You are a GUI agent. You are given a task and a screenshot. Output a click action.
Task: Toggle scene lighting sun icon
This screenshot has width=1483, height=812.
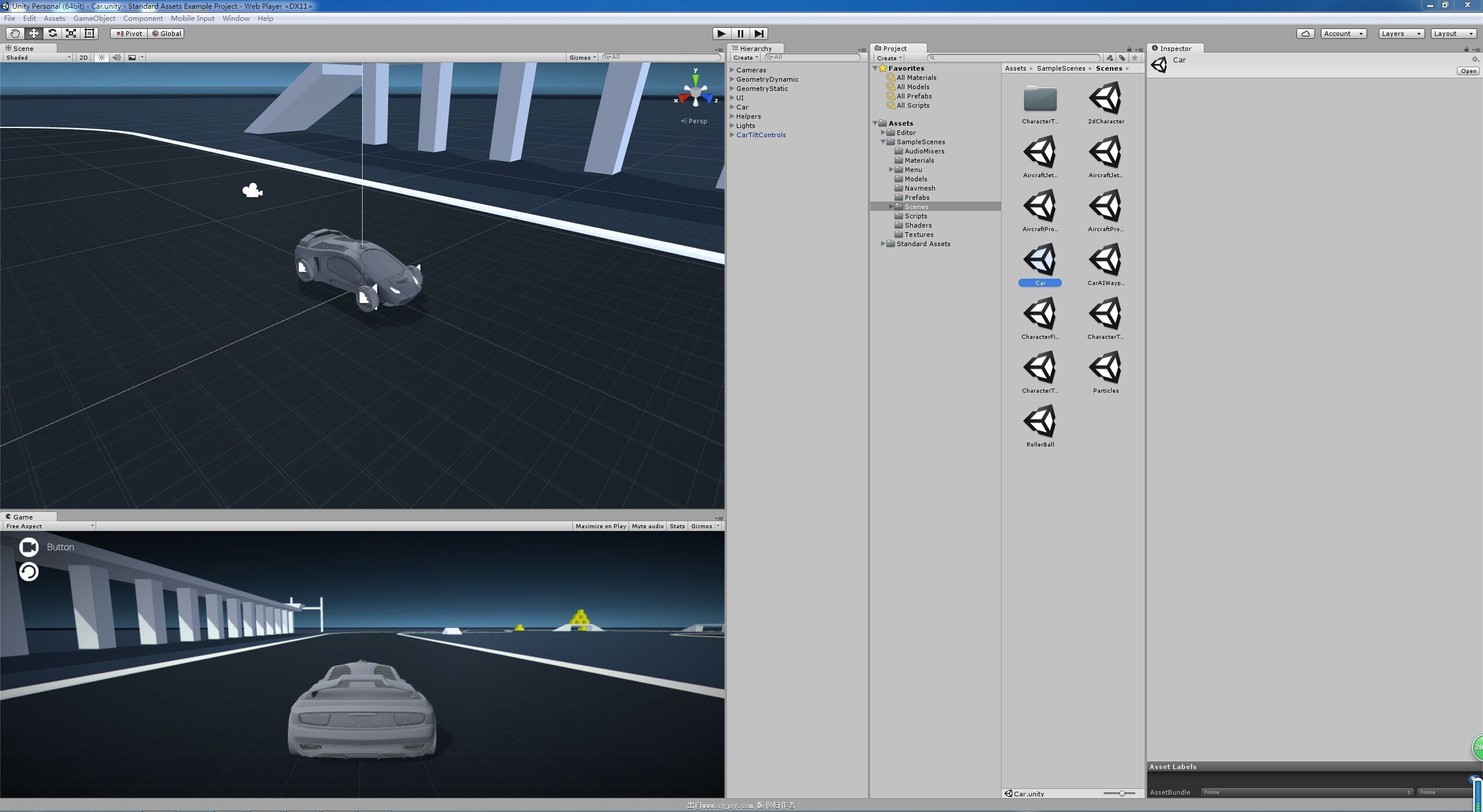[x=101, y=57]
